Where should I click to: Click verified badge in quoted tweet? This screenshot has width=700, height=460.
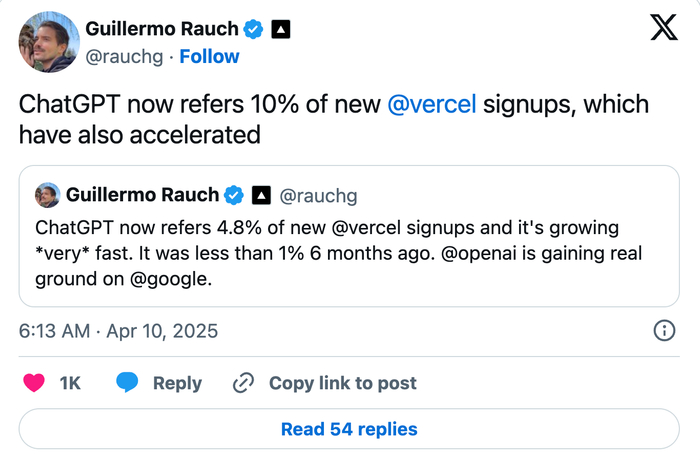(234, 194)
